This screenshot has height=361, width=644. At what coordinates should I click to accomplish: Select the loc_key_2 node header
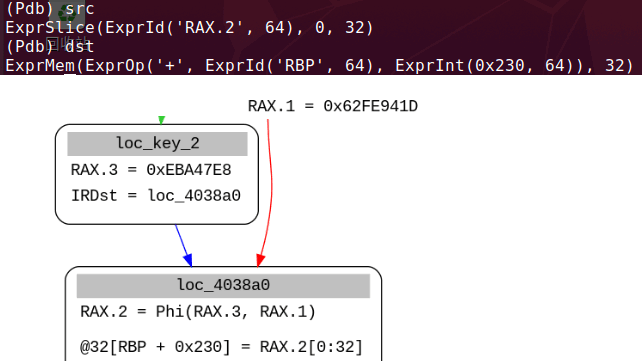[x=157, y=144]
